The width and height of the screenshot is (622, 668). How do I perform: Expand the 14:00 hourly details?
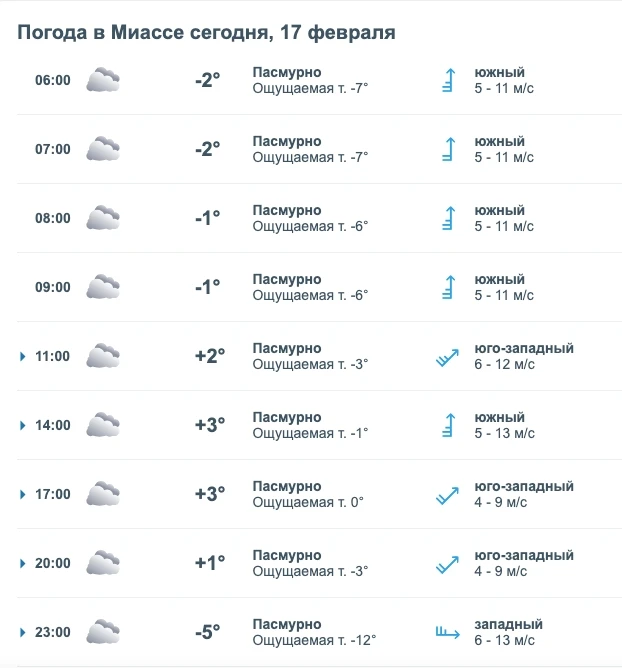22,425
